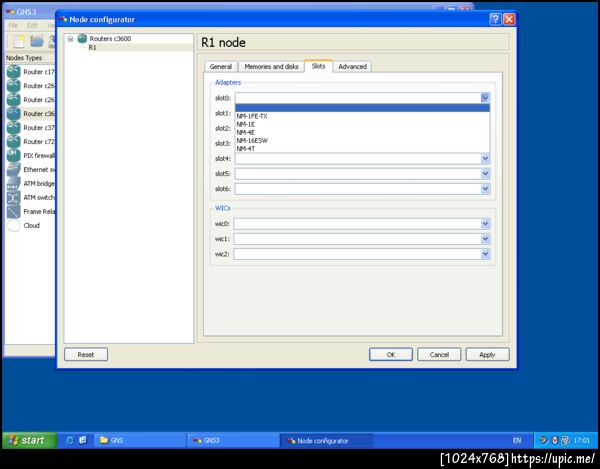
Task: Open Internet Explorer quick launch icon
Action: point(70,440)
